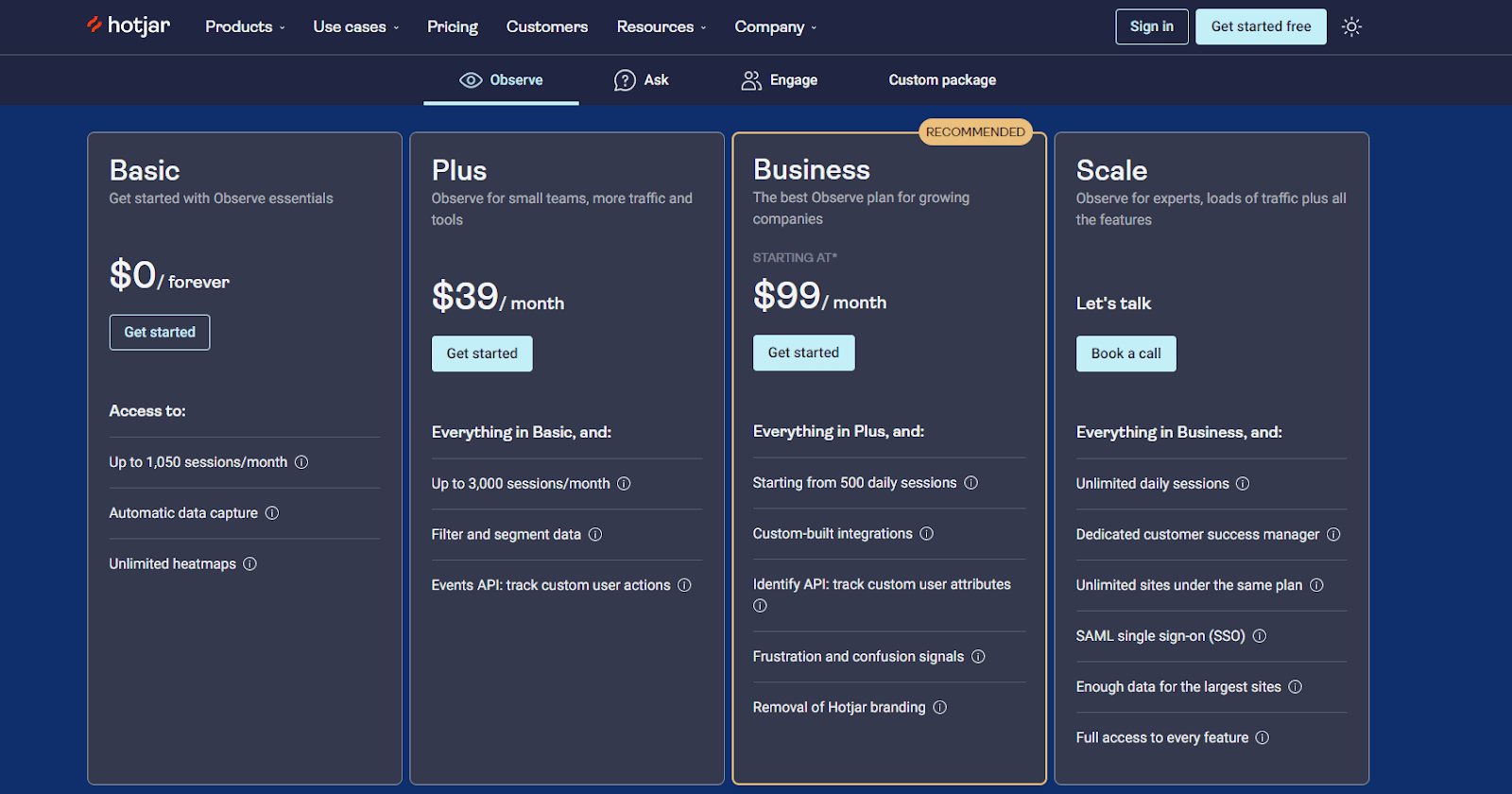Show info for Up to 3,000 sessions/month

624,484
